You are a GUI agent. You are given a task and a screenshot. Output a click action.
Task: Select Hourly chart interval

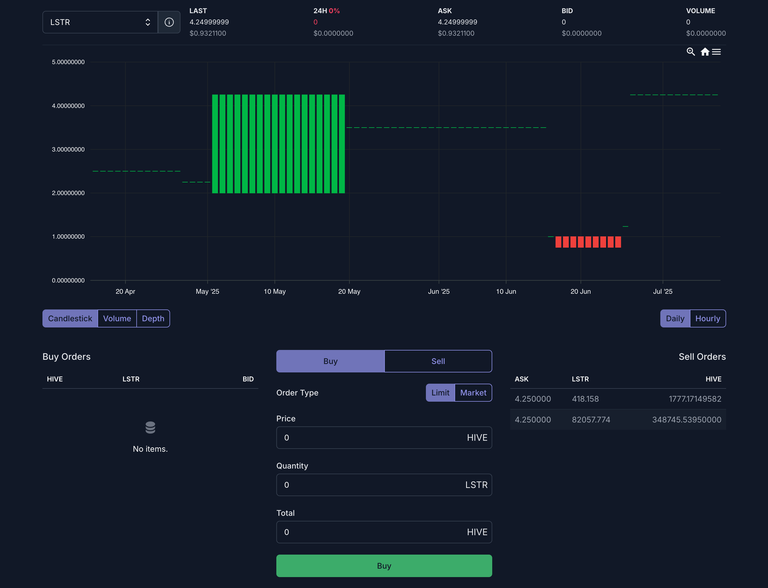[x=708, y=318]
